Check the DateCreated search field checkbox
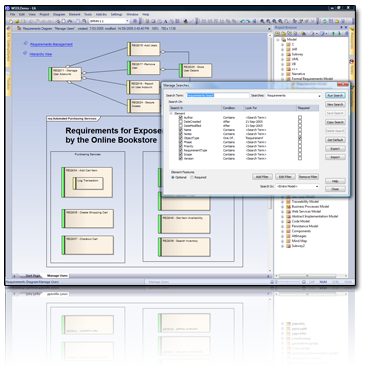367x368 pixels. pyautogui.click(x=181, y=122)
